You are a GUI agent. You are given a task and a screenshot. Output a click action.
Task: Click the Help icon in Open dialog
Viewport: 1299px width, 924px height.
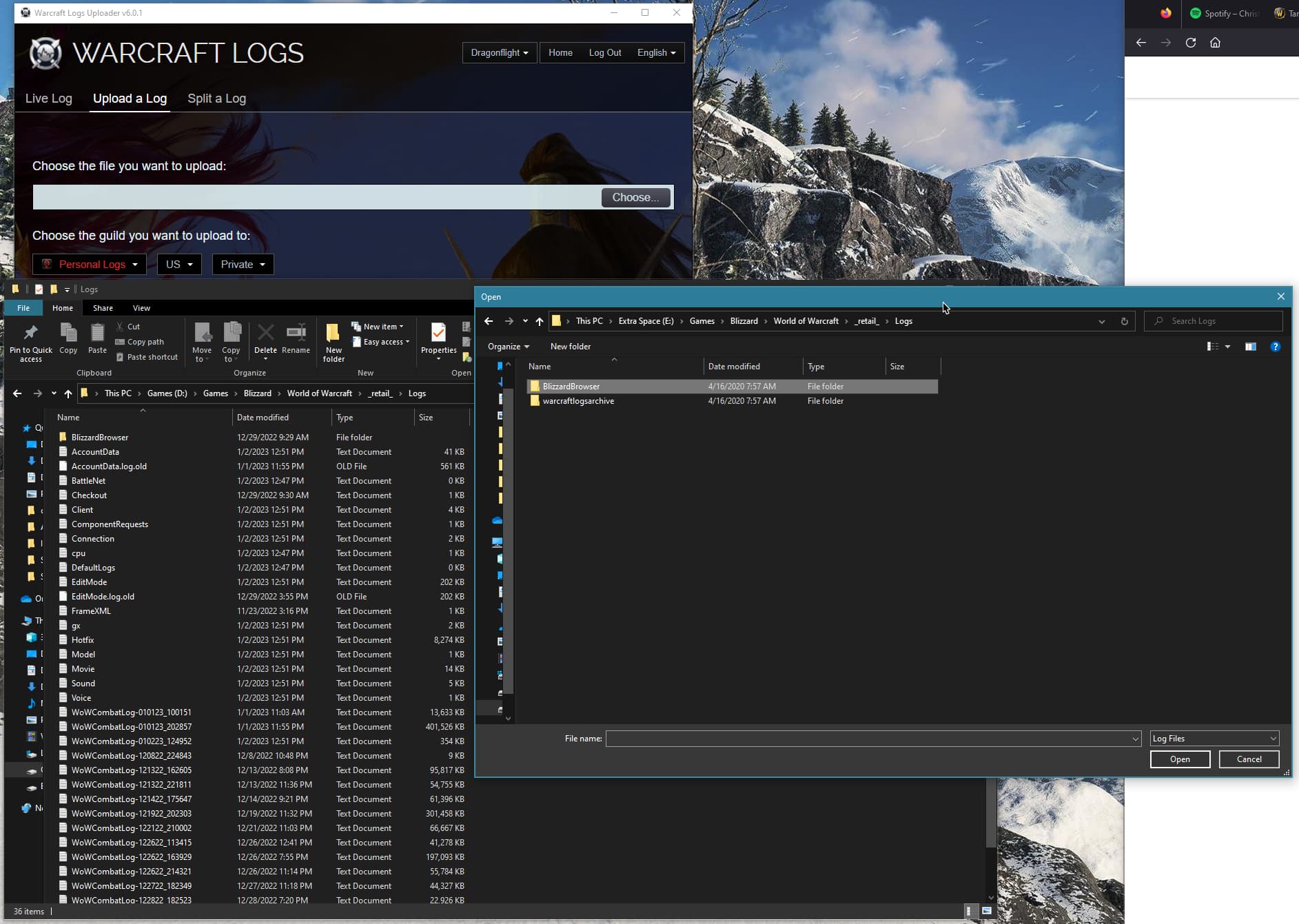click(x=1275, y=347)
